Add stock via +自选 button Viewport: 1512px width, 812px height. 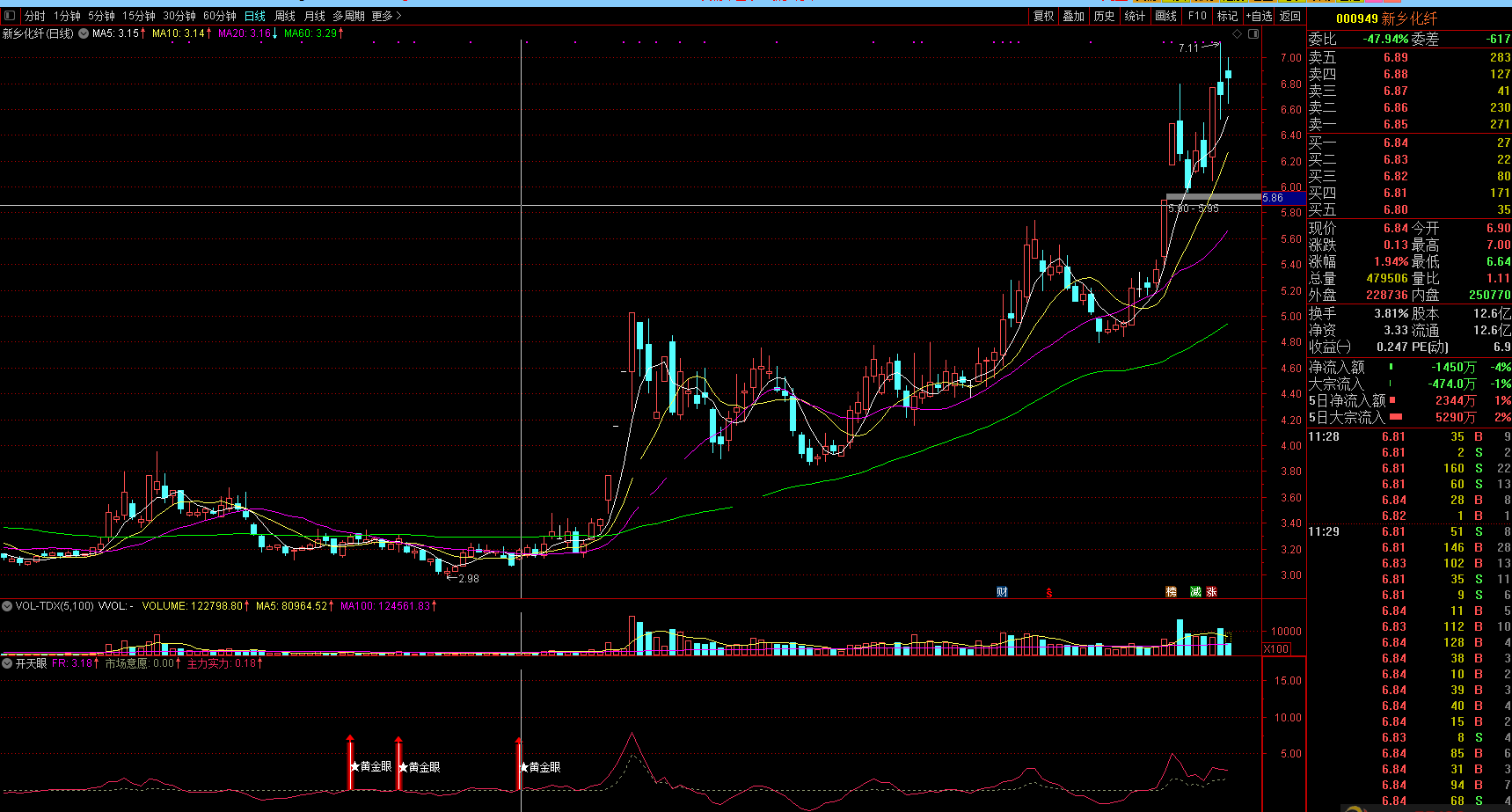point(1259,16)
